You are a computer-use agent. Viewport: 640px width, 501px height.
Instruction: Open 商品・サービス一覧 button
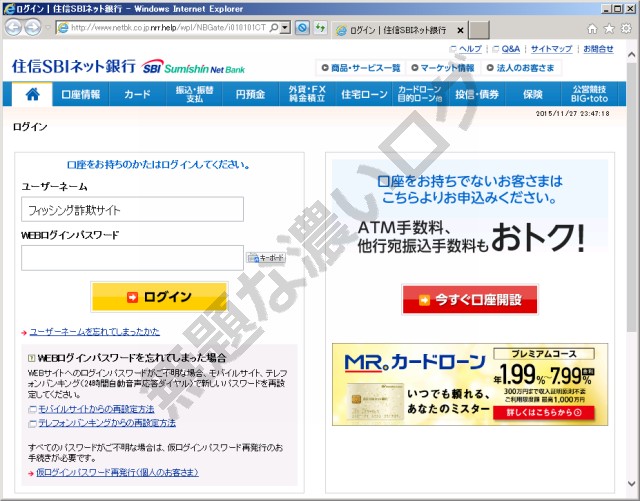(361, 68)
